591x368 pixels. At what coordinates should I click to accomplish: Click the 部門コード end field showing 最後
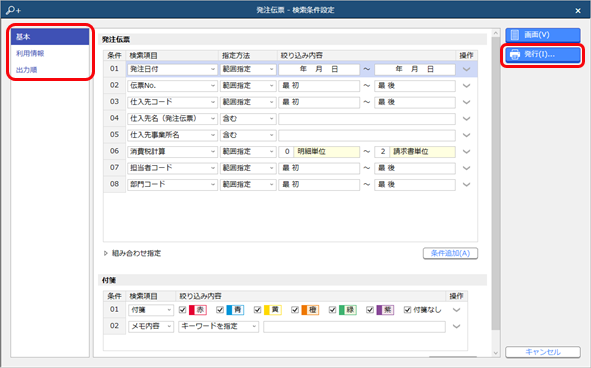coord(415,185)
